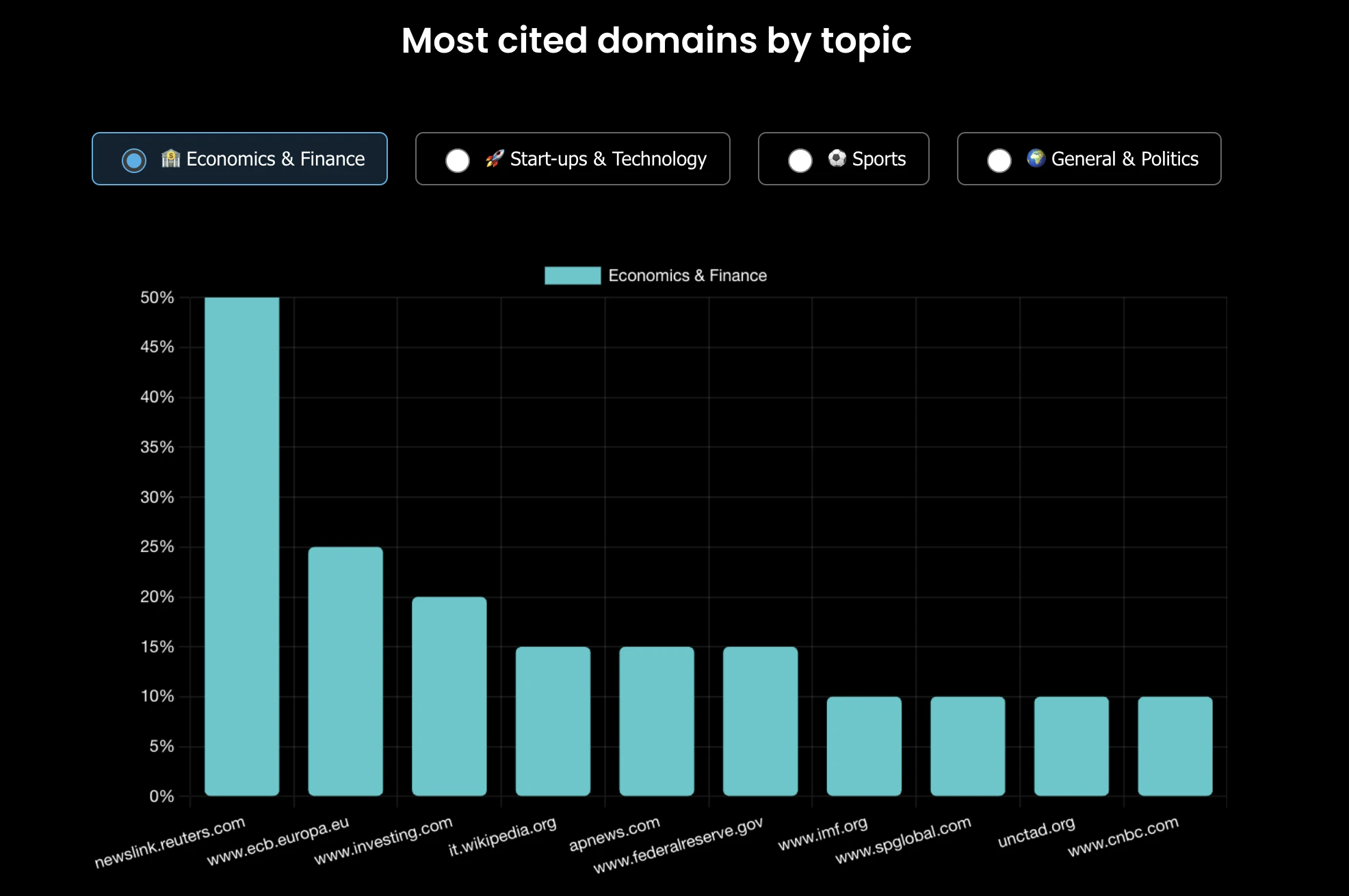The width and height of the screenshot is (1349, 896).
Task: Click the it.wikipedia.org bar
Action: point(553,721)
